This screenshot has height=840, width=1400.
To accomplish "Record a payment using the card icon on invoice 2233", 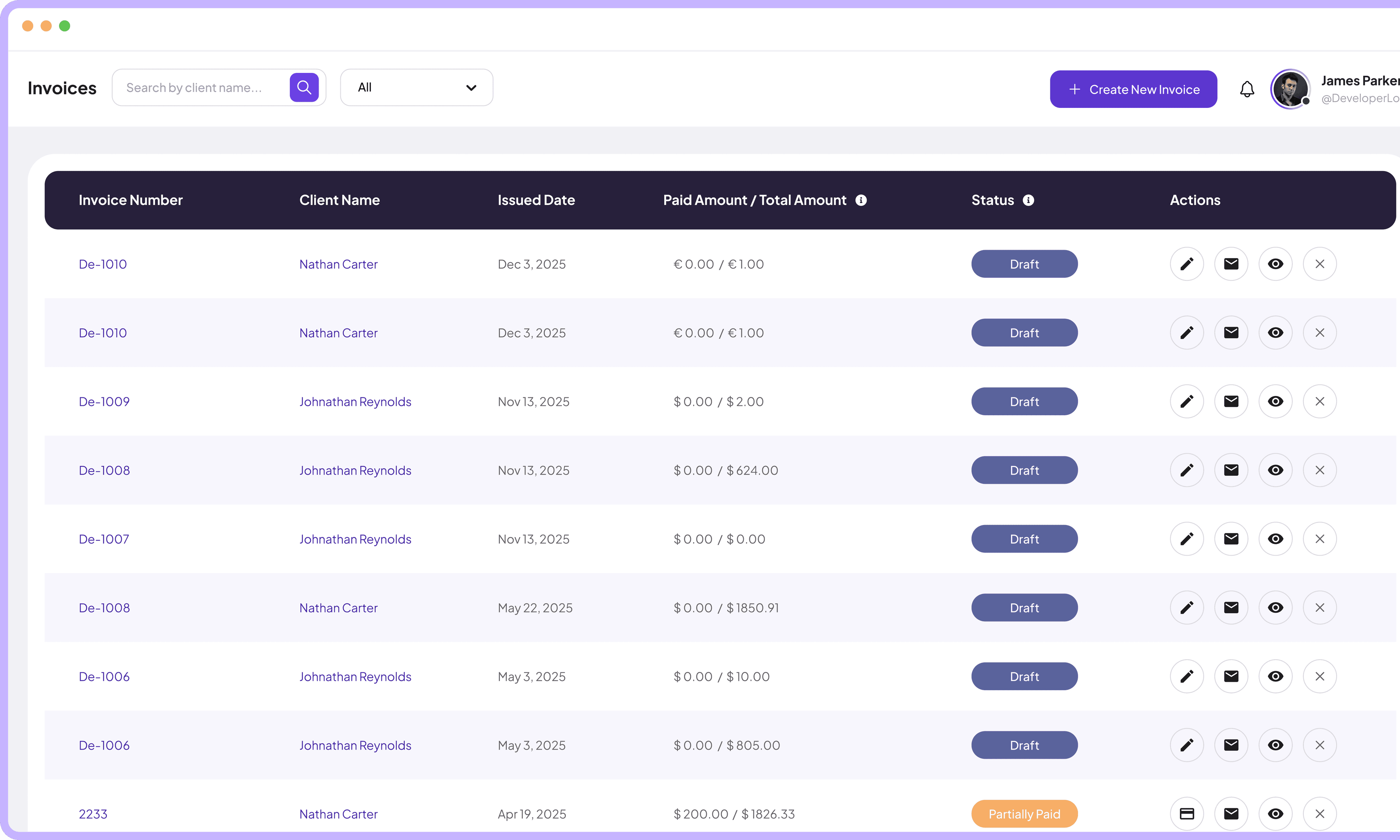I will coord(1187,813).
